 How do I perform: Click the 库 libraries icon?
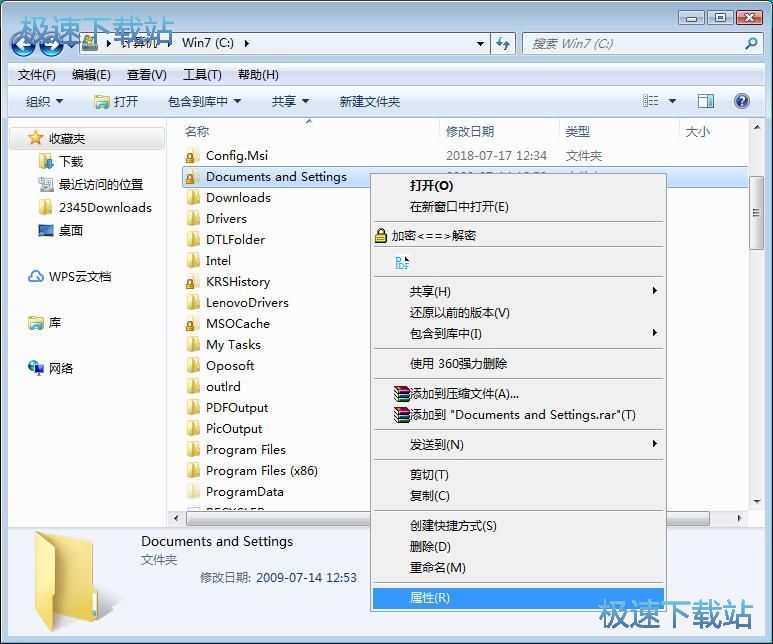(x=35, y=322)
